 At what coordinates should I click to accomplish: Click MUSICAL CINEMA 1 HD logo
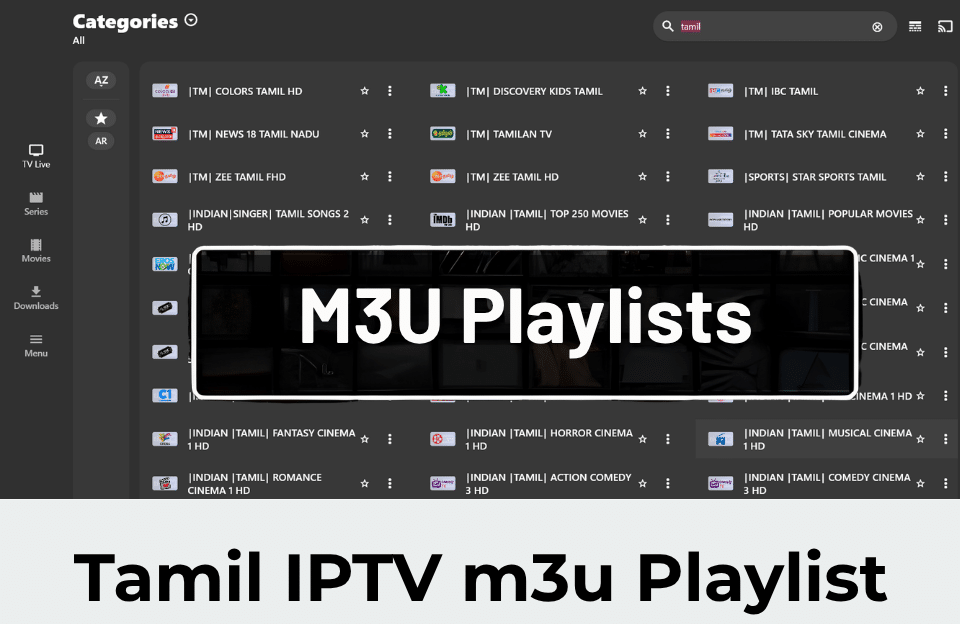click(721, 439)
